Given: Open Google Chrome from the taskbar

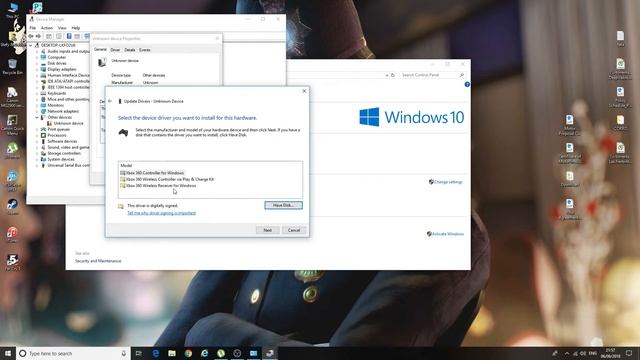Looking at the screenshot, I should (188, 353).
